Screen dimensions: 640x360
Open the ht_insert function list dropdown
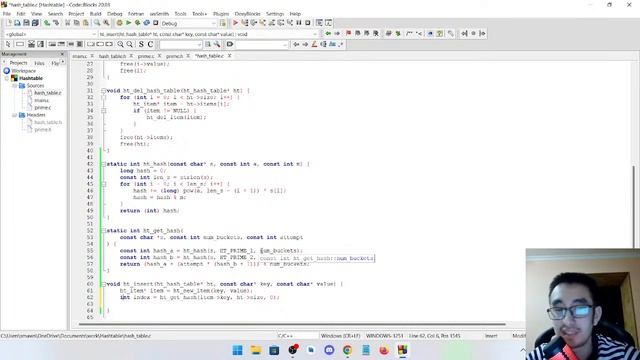click(x=208, y=34)
